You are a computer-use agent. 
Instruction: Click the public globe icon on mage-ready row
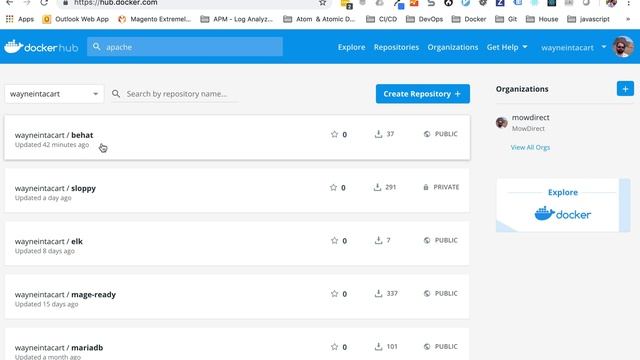click(x=427, y=293)
